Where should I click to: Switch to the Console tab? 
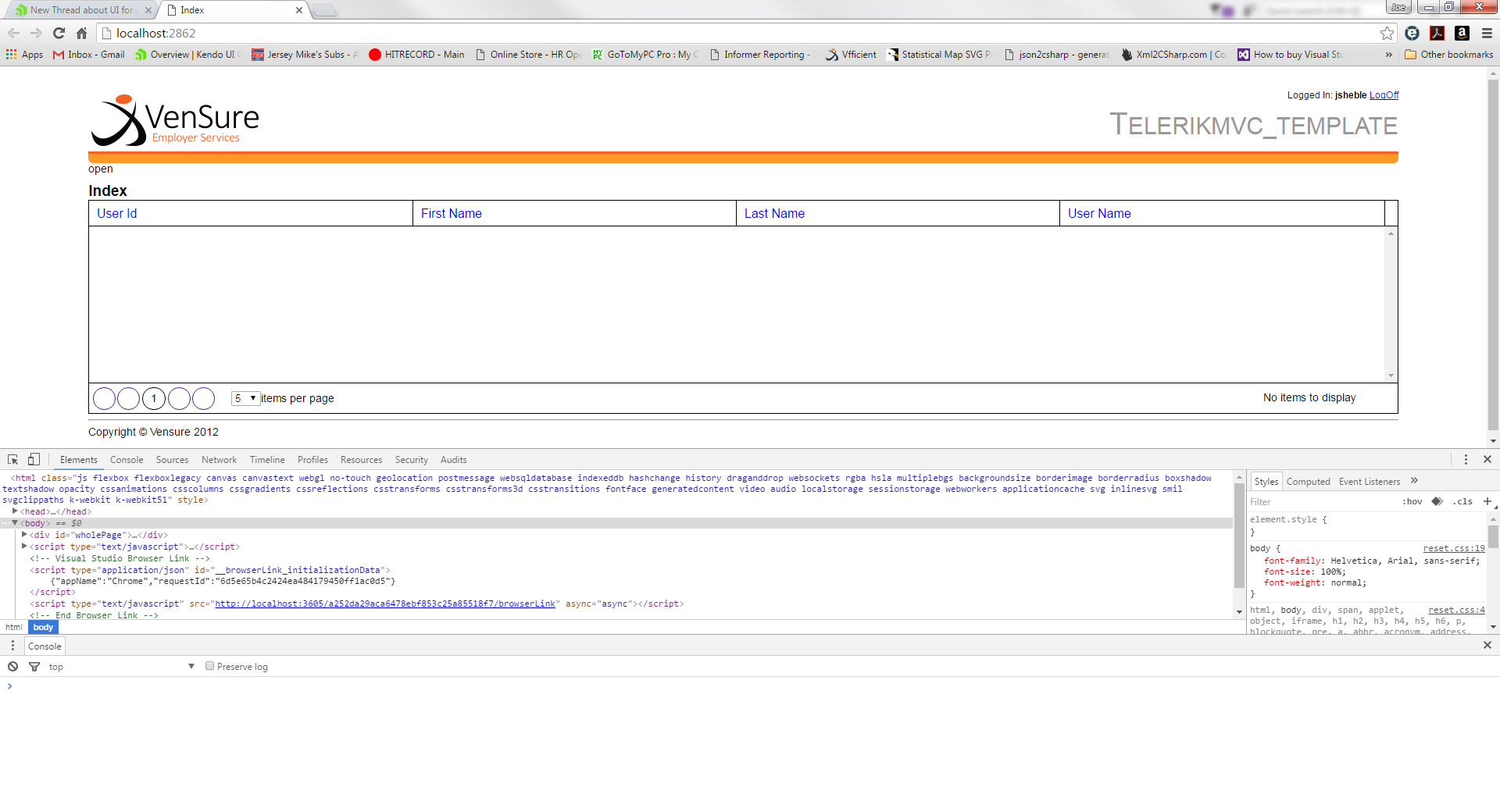click(x=127, y=460)
